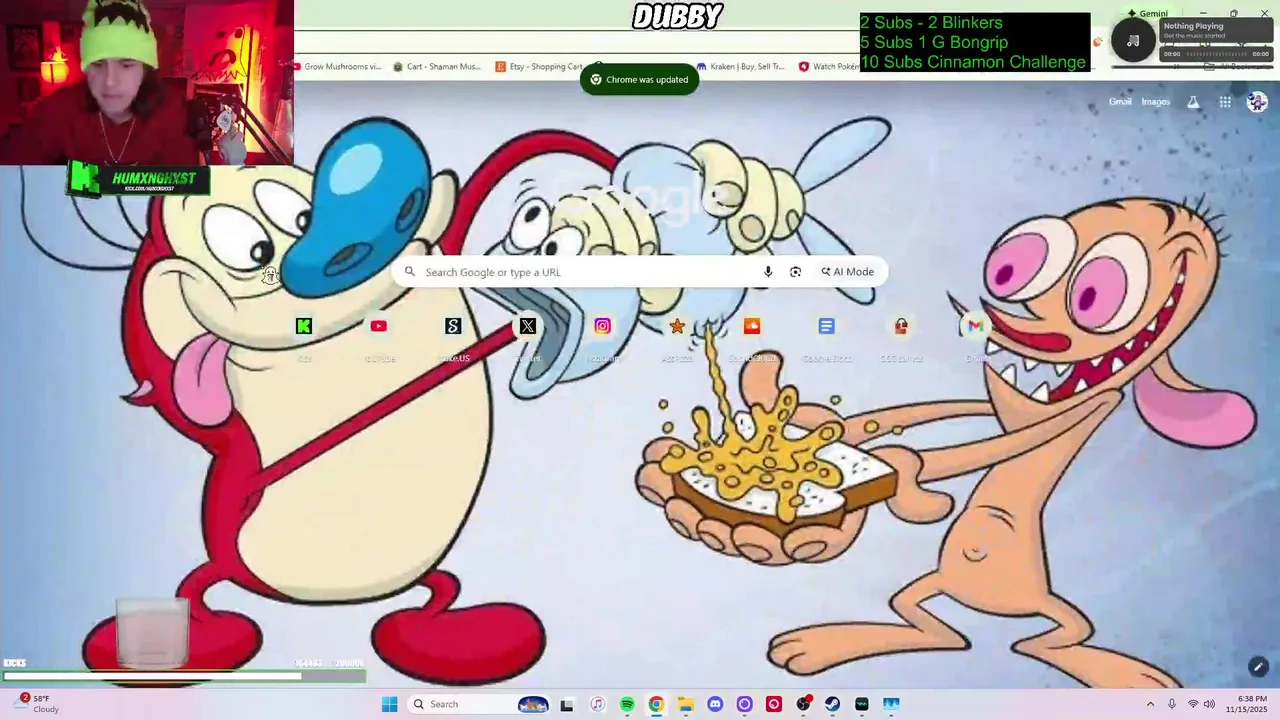The width and height of the screenshot is (1280, 720).
Task: Customize Chrome with the pencil button
Action: 1258,667
